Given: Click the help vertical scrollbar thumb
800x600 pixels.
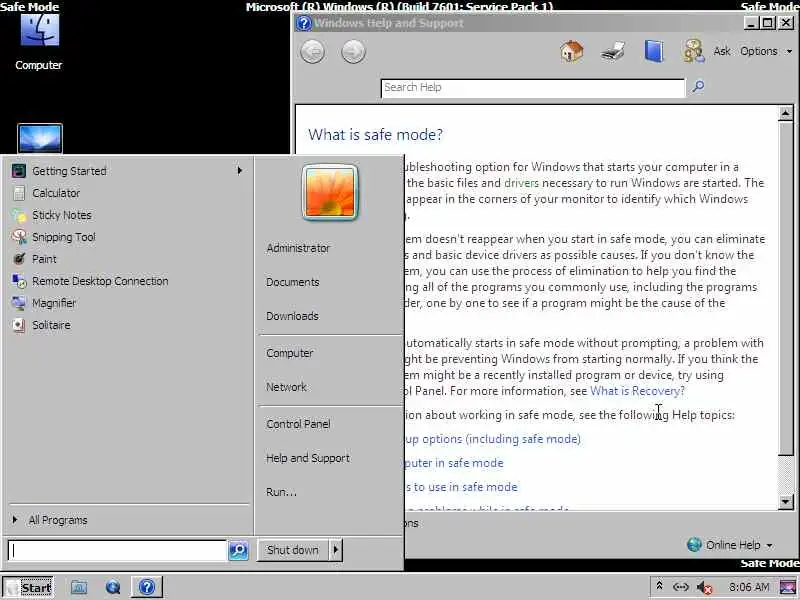Looking at the screenshot, I should pyautogui.click(x=785, y=288).
